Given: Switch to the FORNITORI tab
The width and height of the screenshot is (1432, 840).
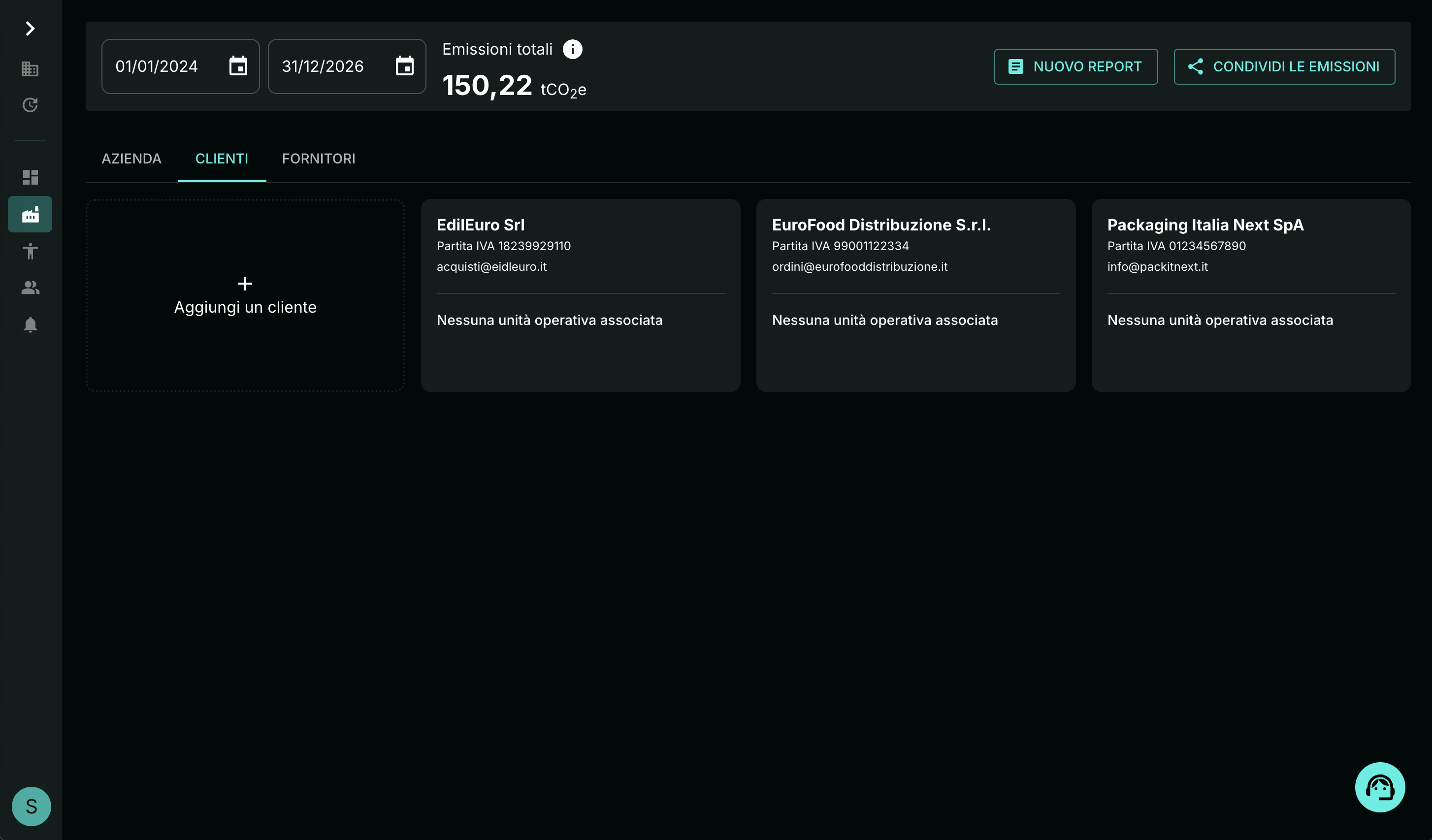Looking at the screenshot, I should point(318,159).
